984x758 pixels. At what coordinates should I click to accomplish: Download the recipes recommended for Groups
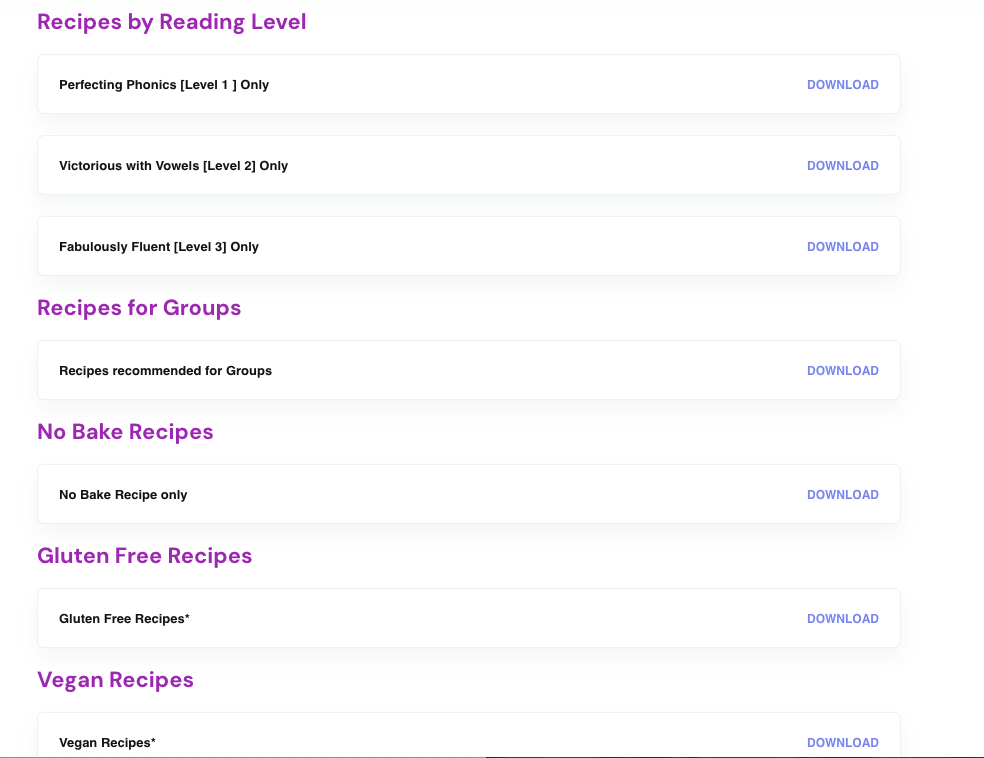point(842,371)
